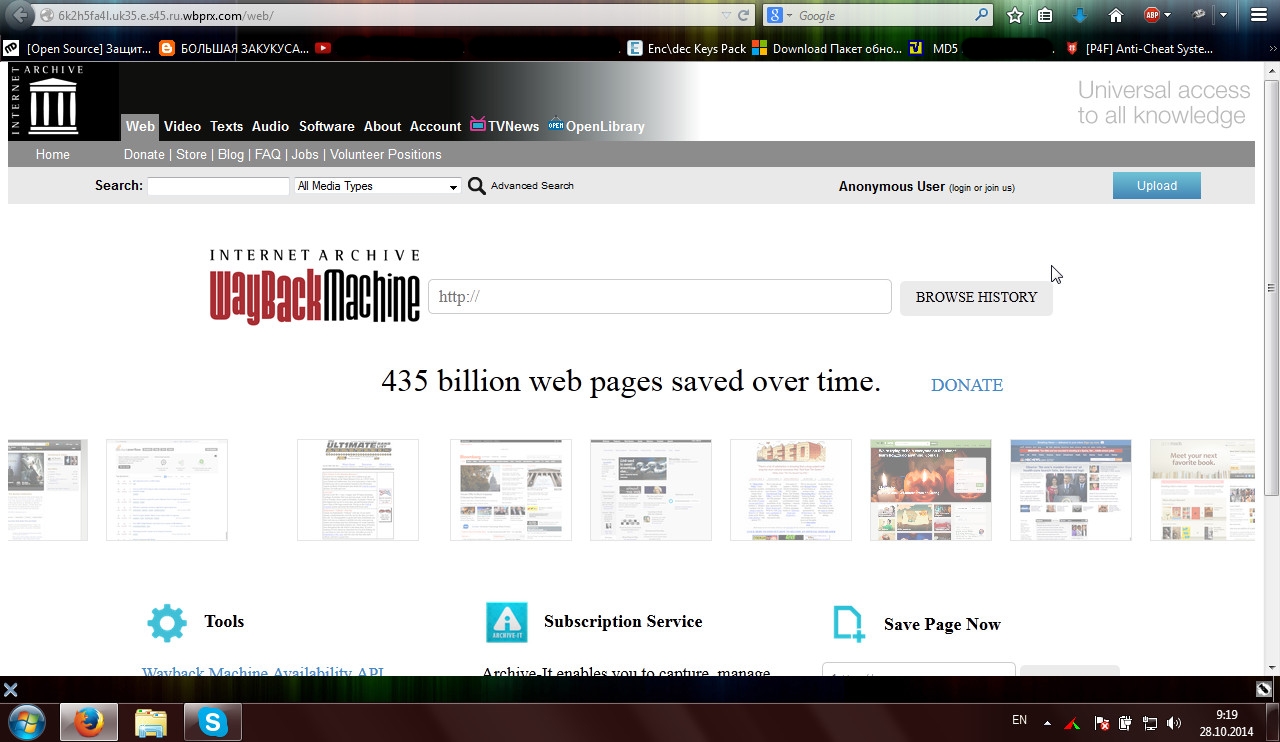1280x742 pixels.
Task: Select the Software tab
Action: click(327, 126)
